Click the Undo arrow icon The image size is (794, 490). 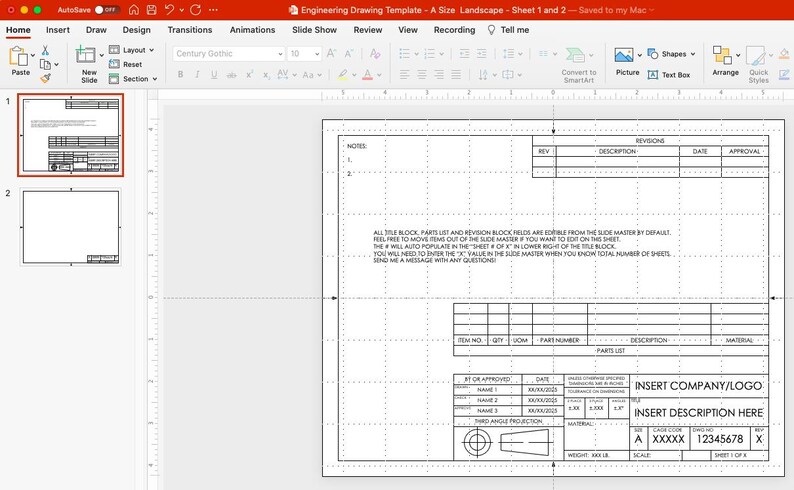pos(170,10)
